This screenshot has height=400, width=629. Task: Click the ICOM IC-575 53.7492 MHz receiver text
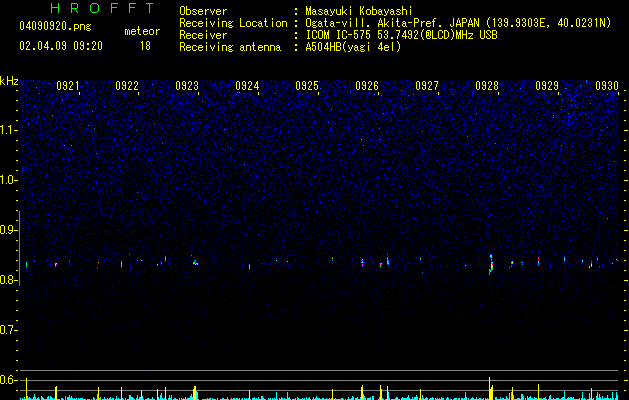401,35
